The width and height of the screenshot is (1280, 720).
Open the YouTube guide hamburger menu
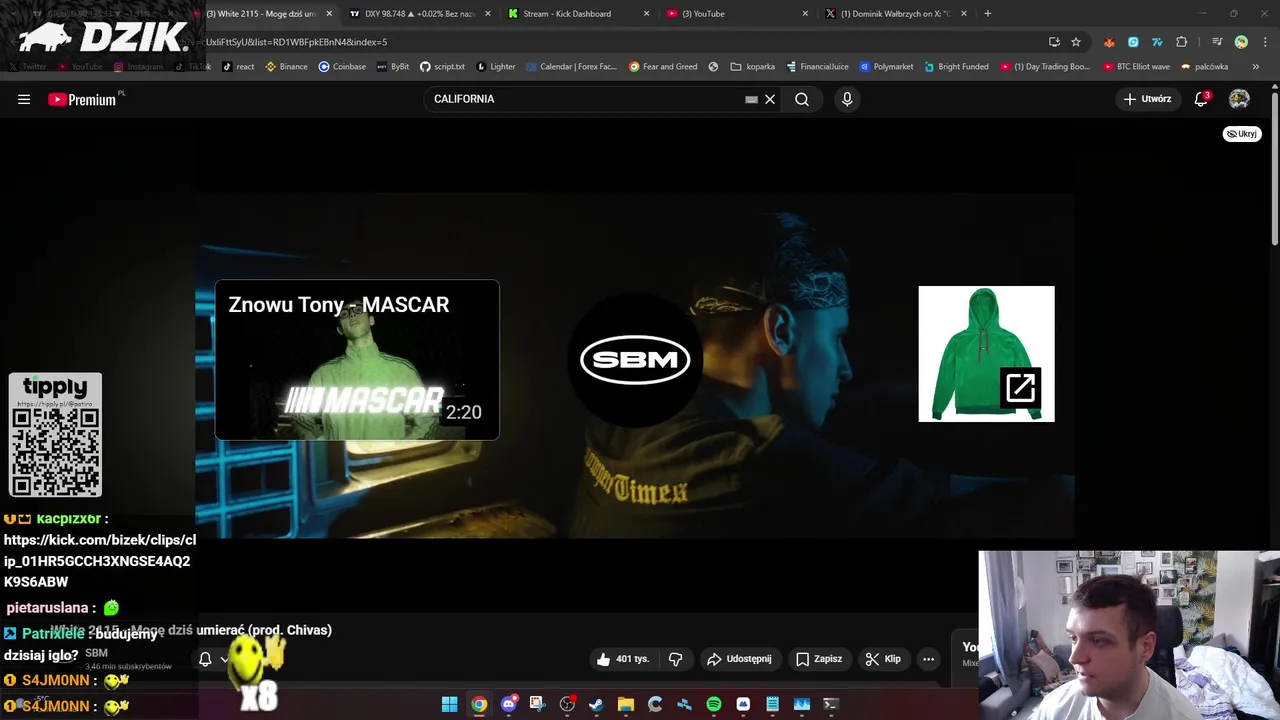[24, 99]
